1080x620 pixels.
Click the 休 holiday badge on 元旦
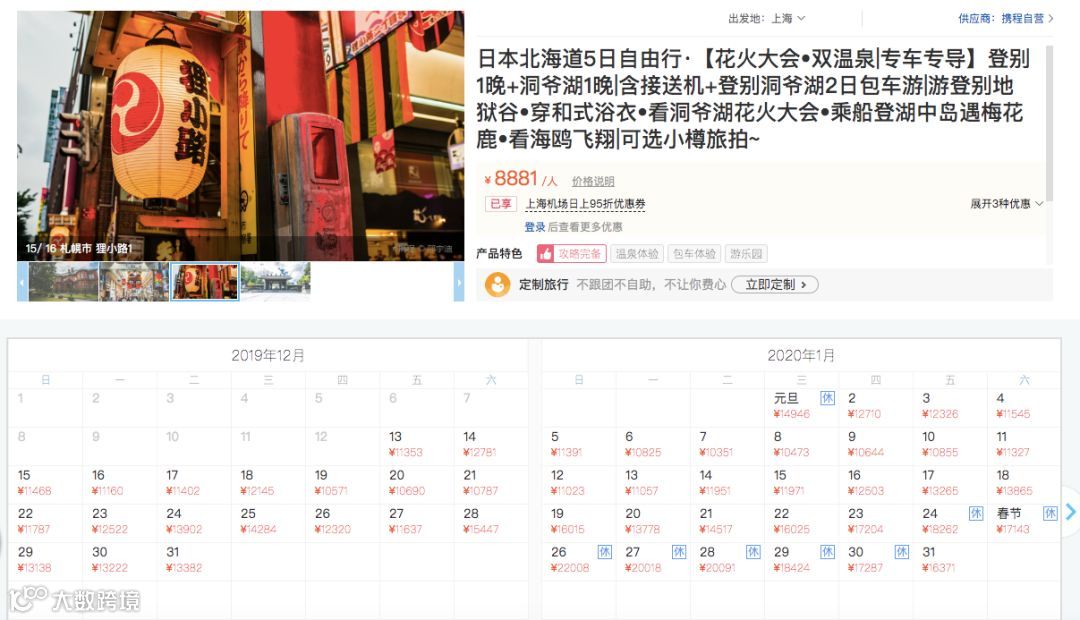[x=827, y=397]
